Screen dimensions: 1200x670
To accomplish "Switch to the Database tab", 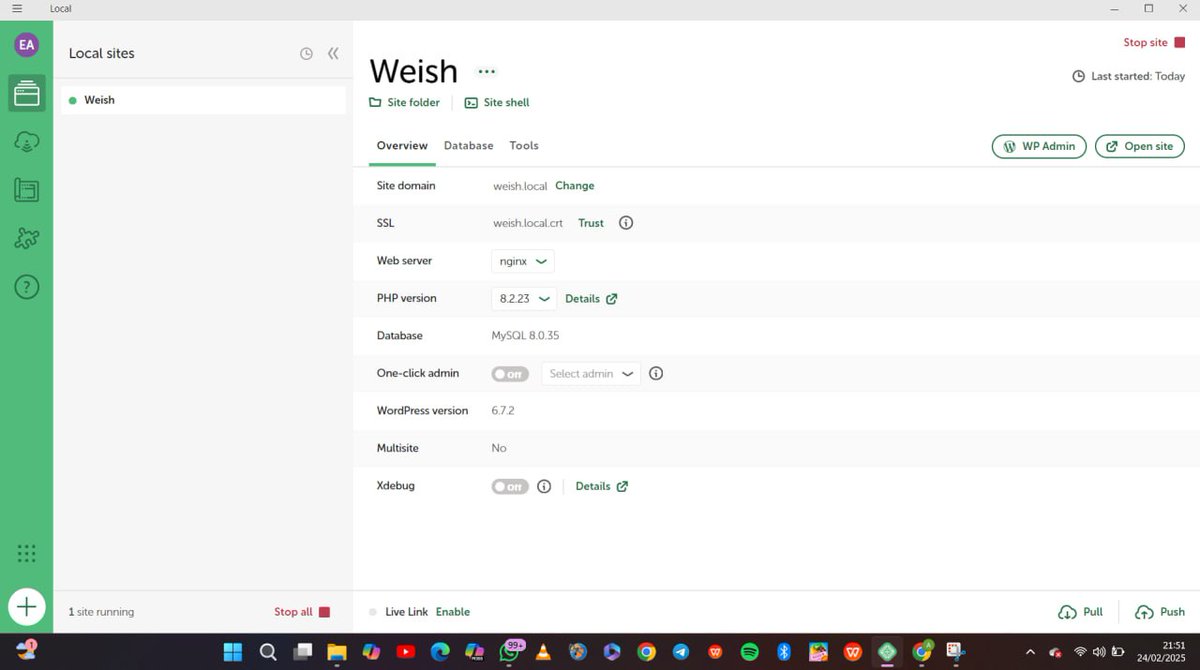I will [469, 146].
